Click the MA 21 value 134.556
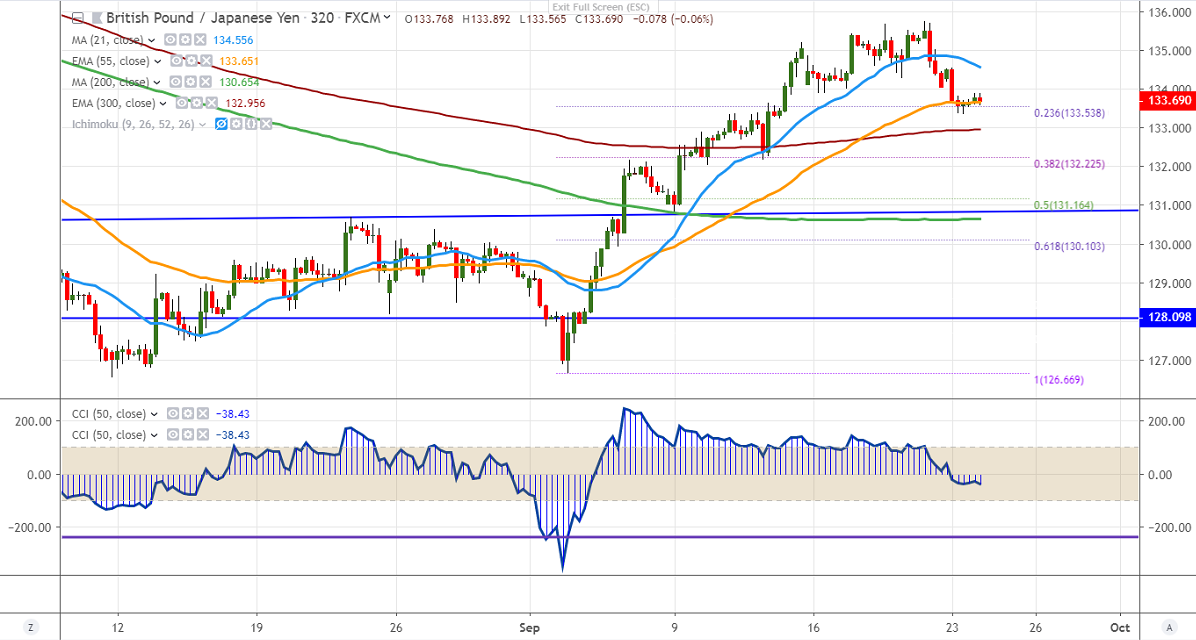 [234, 40]
